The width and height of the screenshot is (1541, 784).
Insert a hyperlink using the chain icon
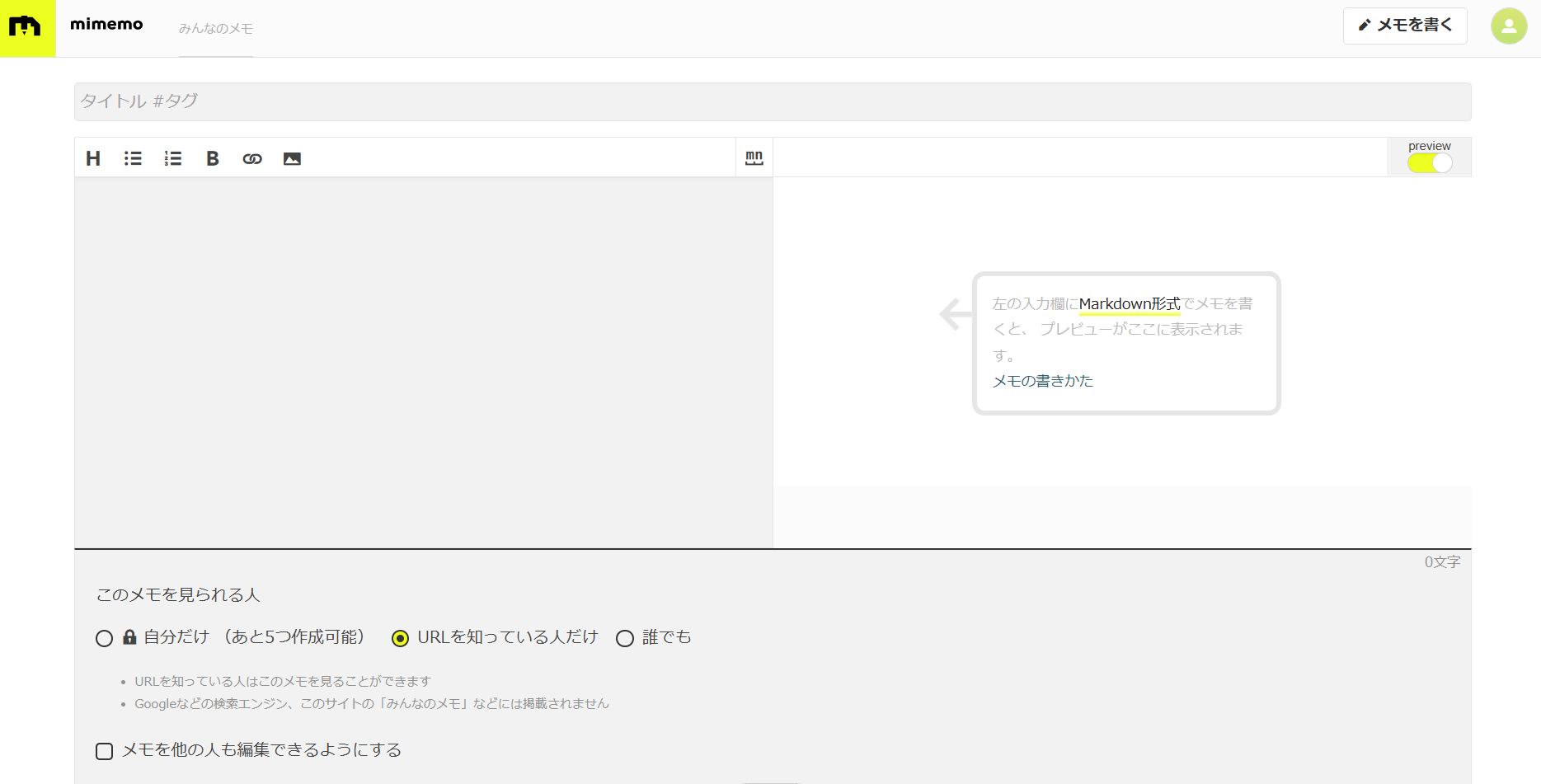[x=252, y=158]
